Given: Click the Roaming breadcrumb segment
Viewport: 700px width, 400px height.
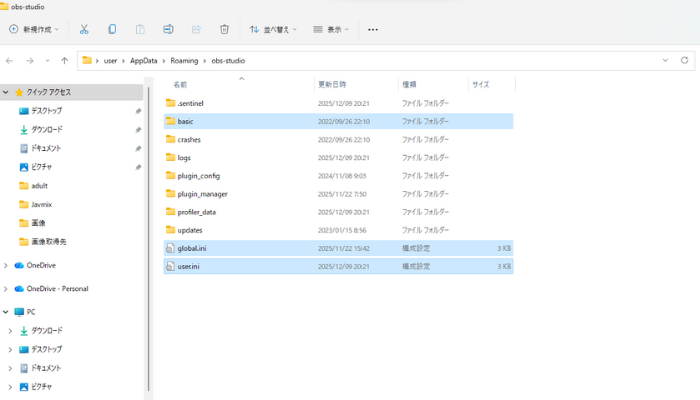Looking at the screenshot, I should pos(184,61).
